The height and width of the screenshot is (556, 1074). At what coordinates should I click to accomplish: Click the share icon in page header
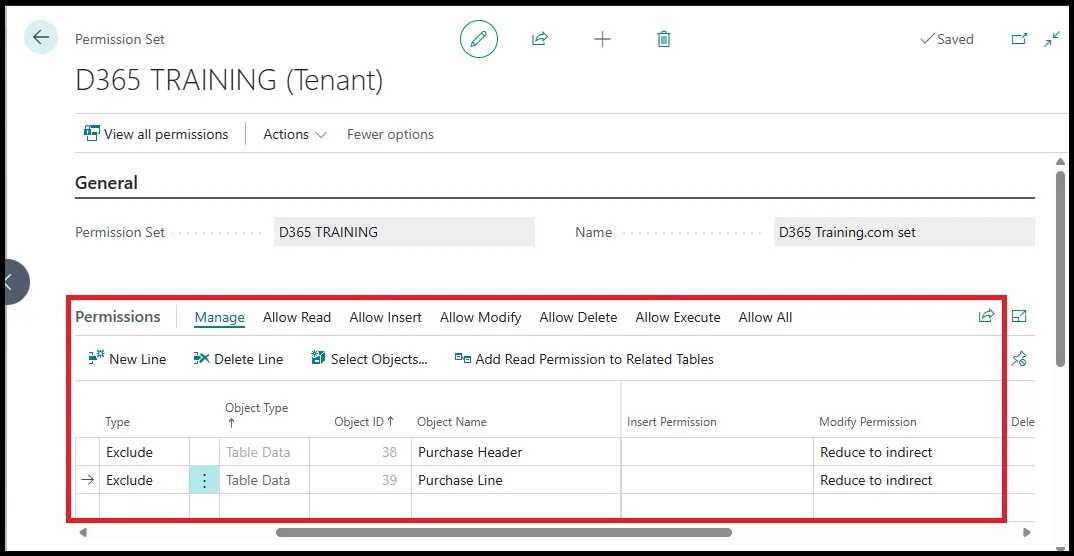point(540,39)
